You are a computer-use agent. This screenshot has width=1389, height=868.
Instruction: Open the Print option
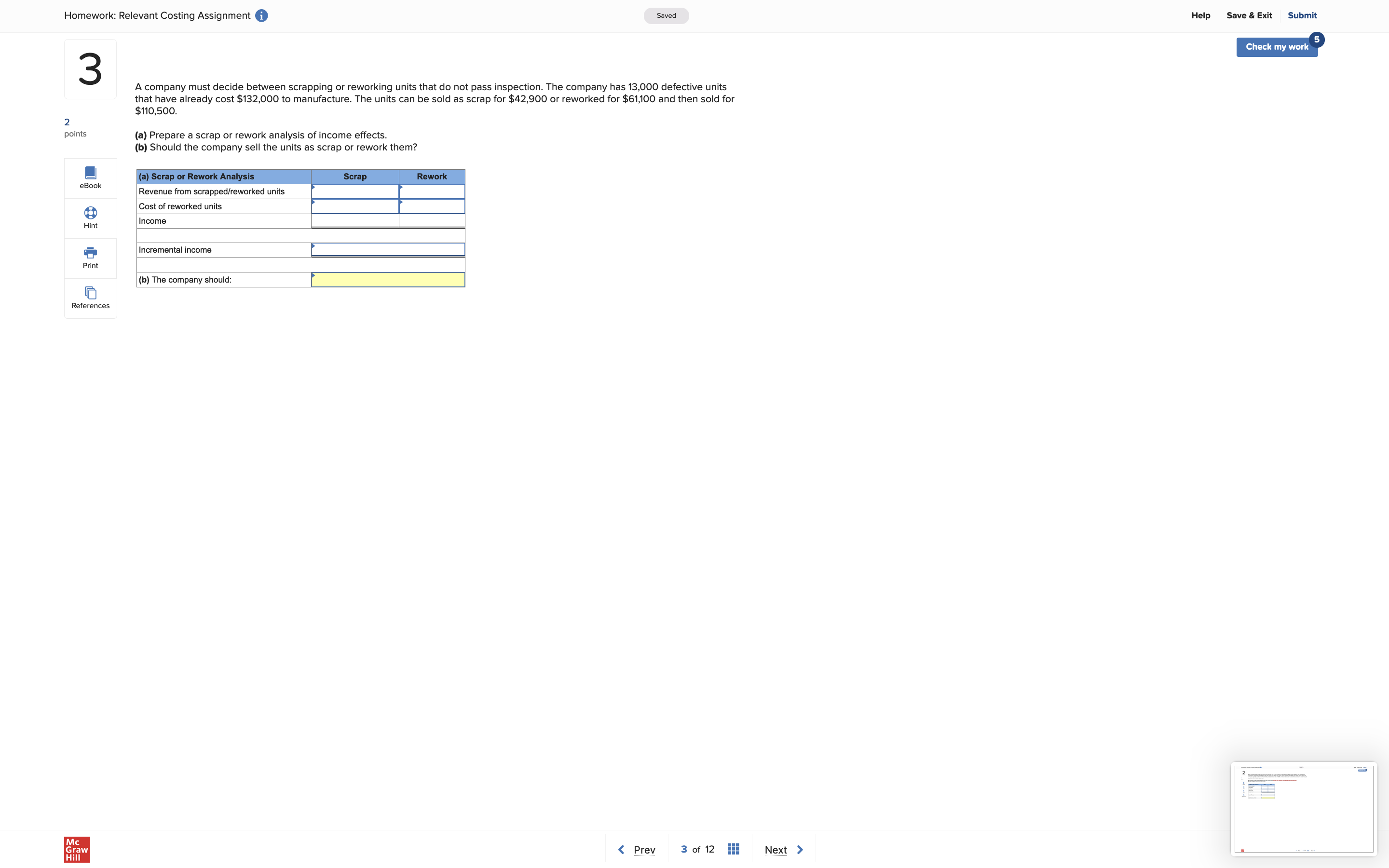(x=90, y=257)
